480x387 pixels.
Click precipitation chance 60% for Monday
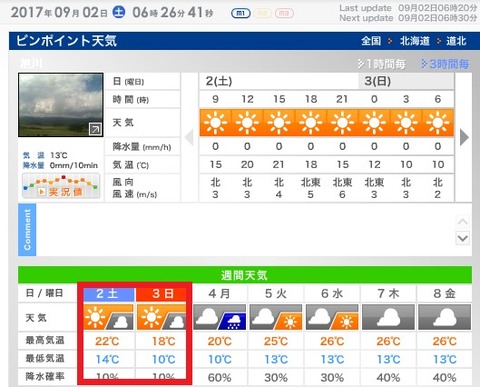(220, 378)
